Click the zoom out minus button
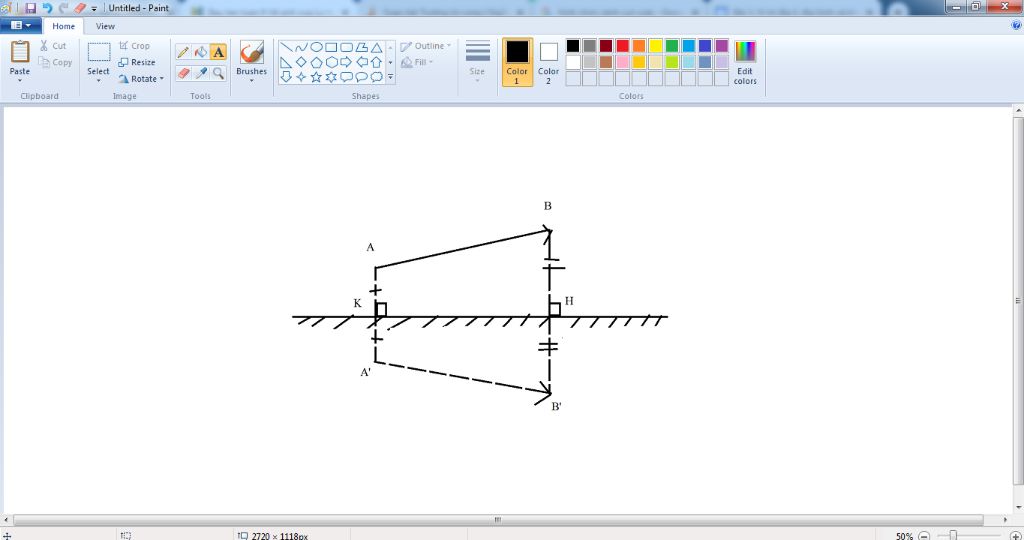Viewport: 1024px width, 540px height. pos(923,536)
